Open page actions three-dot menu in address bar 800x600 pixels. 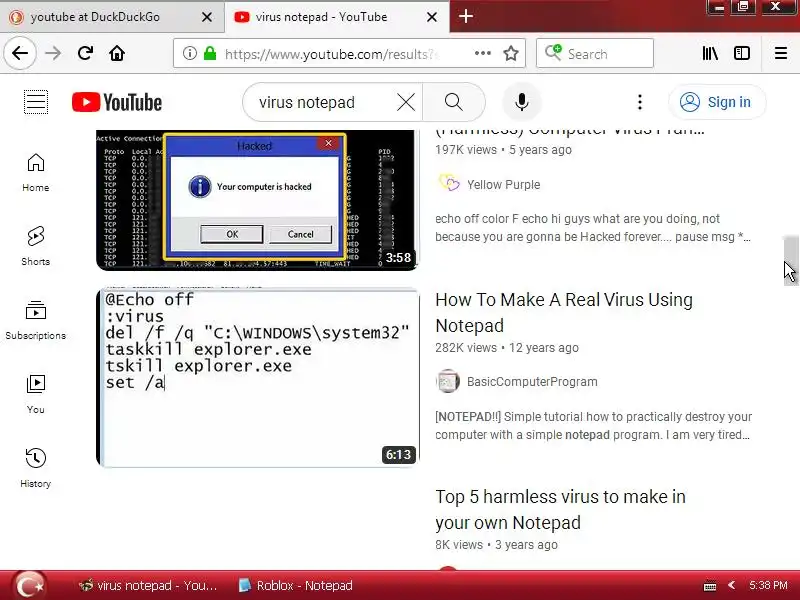tap(482, 53)
